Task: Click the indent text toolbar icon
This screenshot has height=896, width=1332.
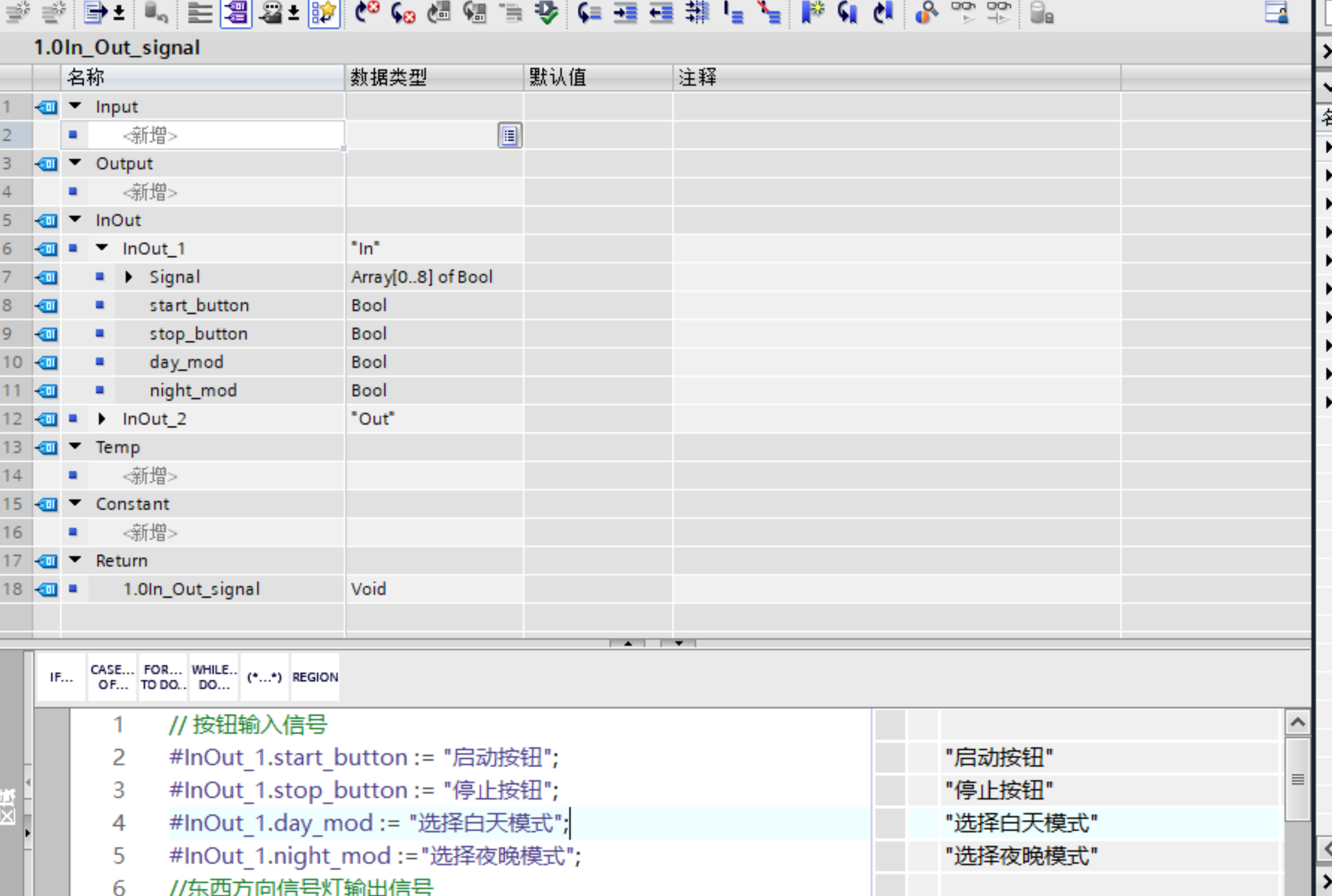Action: tap(625, 13)
